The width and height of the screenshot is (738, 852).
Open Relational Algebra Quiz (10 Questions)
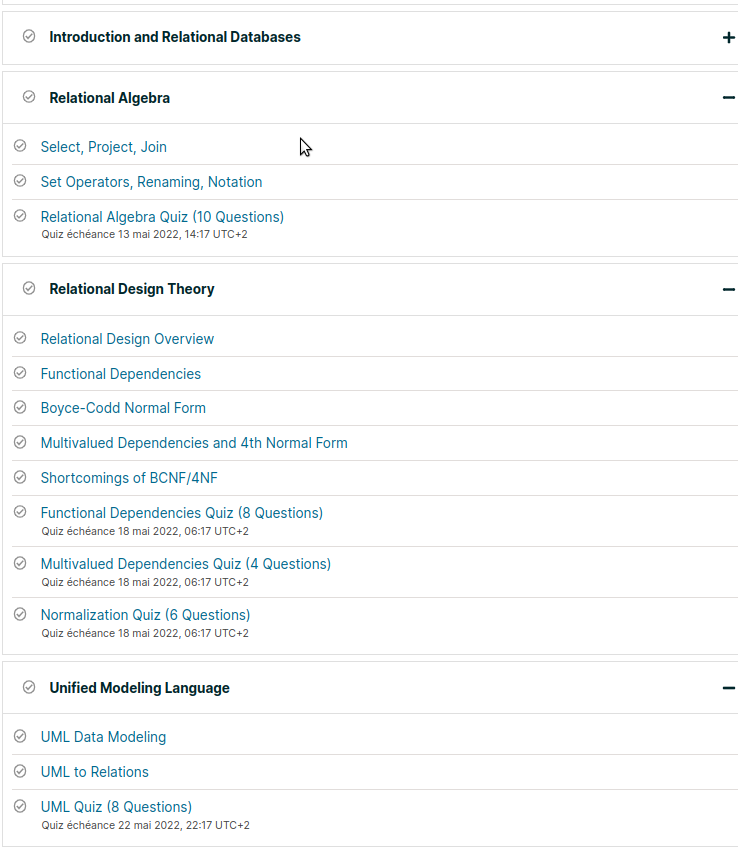tap(162, 217)
